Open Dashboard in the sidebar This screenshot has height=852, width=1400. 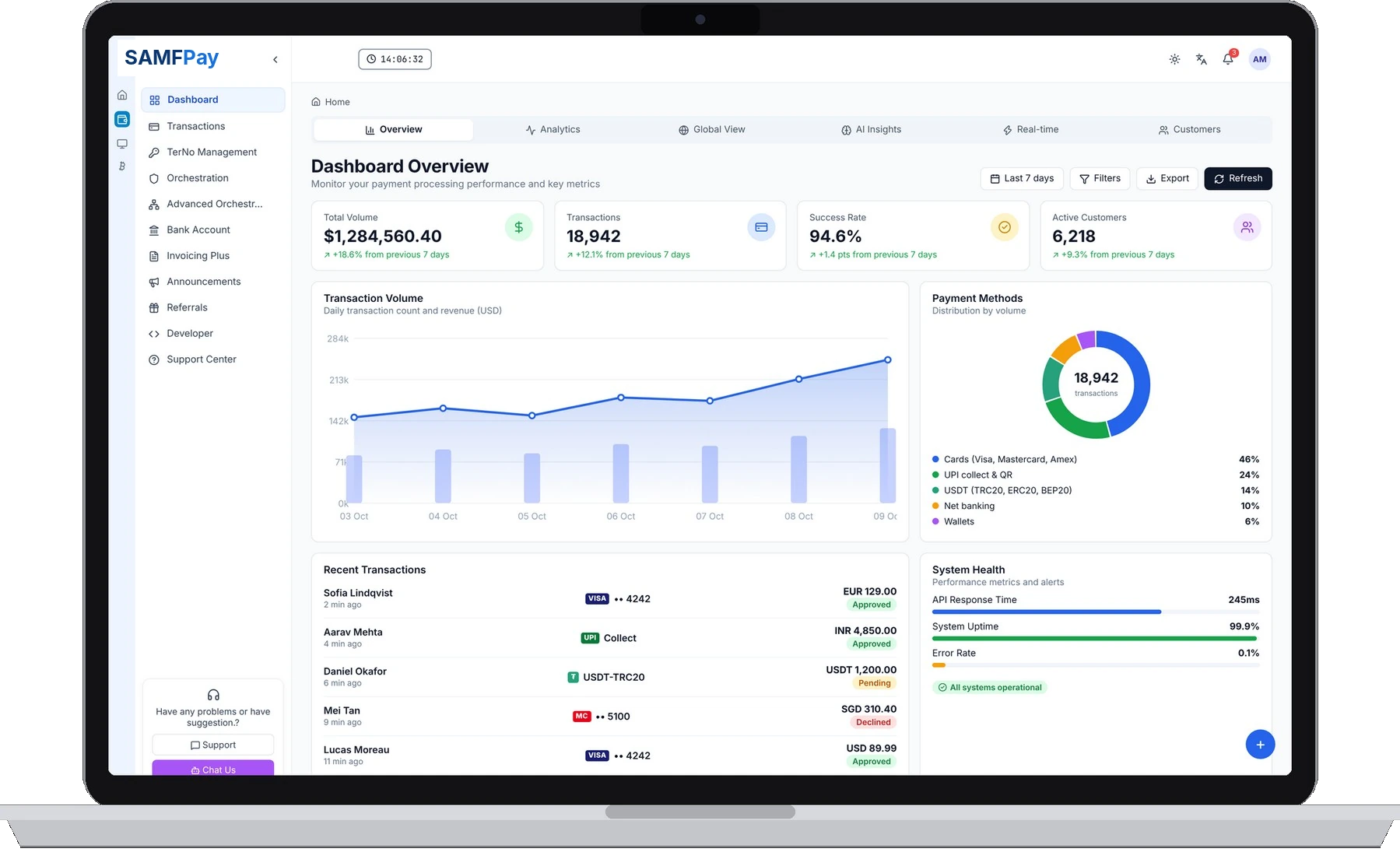(213, 100)
